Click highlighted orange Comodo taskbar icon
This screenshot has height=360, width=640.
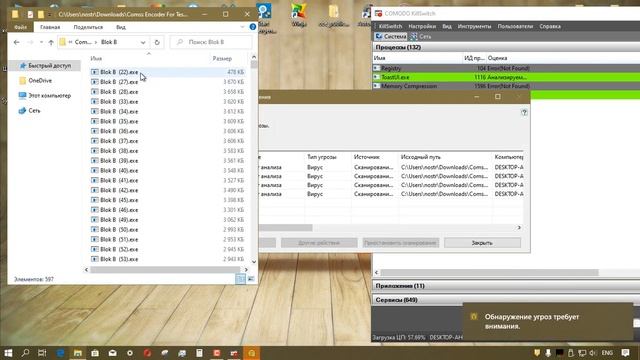pyautogui.click(x=251, y=353)
